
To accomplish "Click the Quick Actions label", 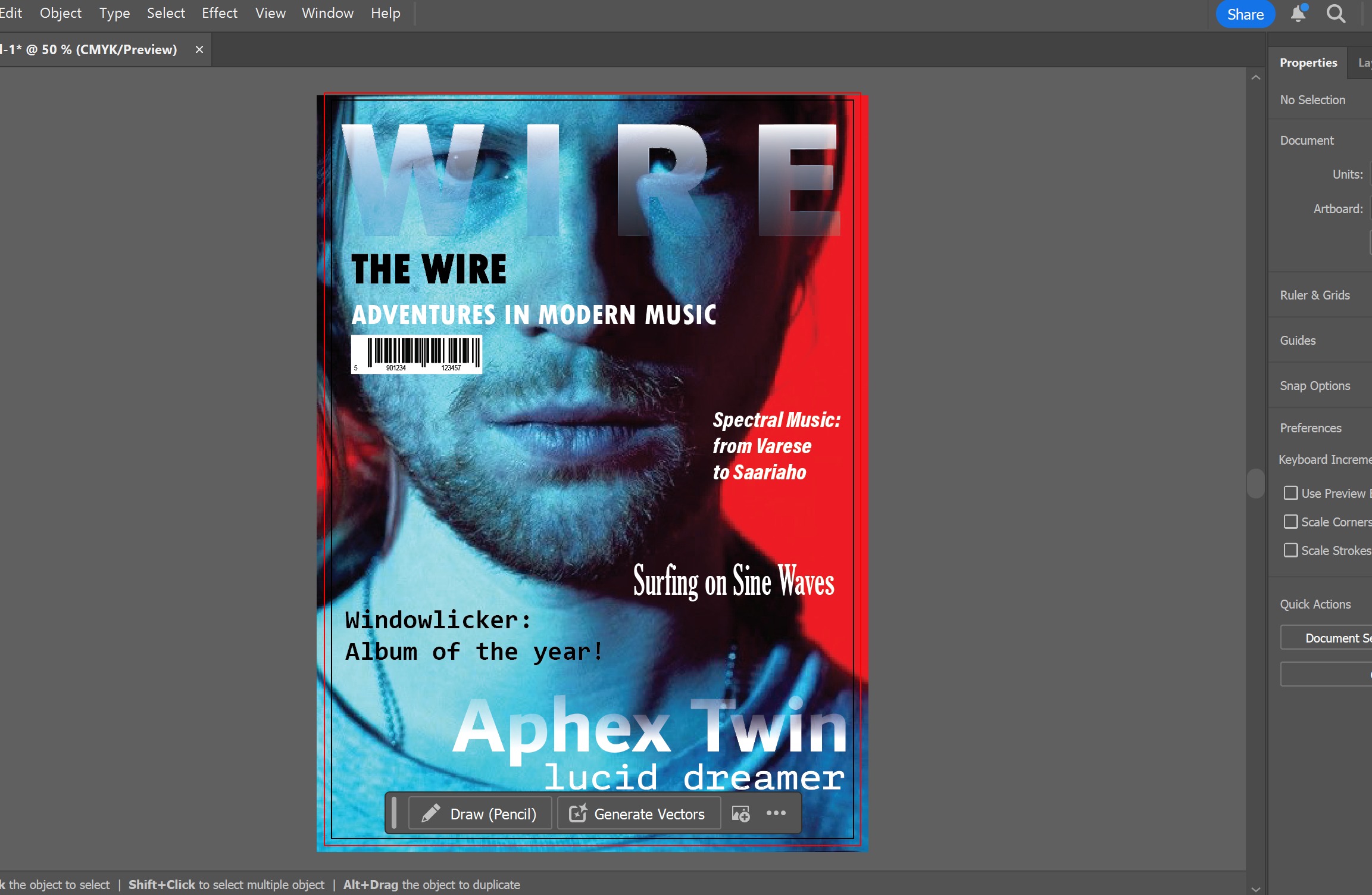I will click(1315, 604).
